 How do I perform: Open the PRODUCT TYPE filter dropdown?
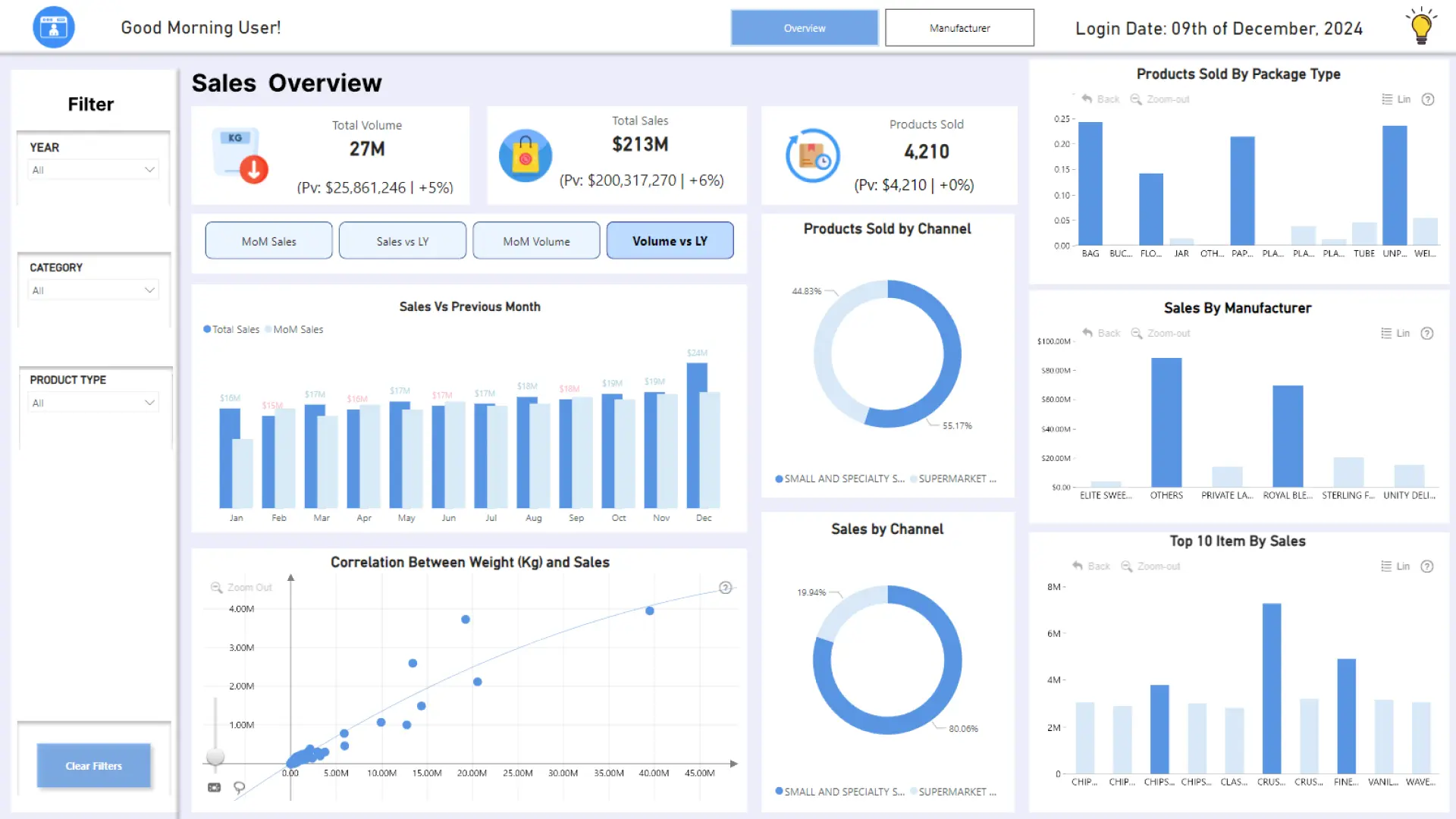coord(93,403)
